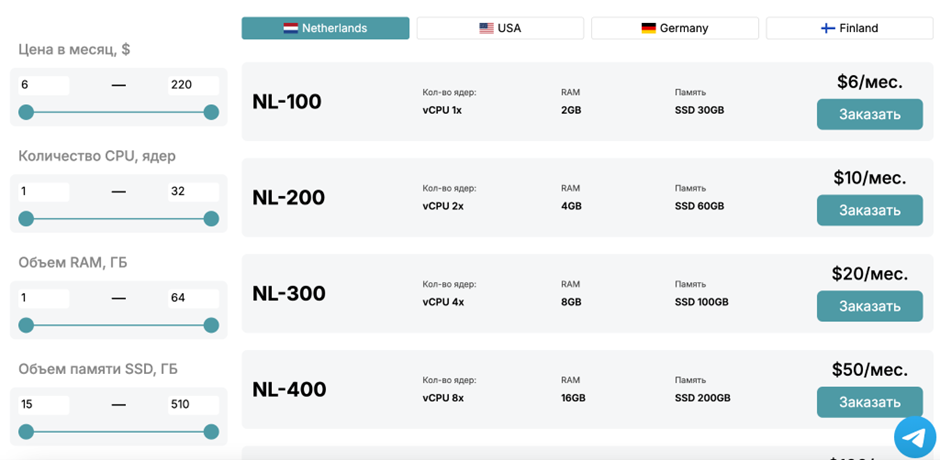Image resolution: width=940 pixels, height=460 pixels.
Task: Switch to the Germany location tab
Action: 675,28
